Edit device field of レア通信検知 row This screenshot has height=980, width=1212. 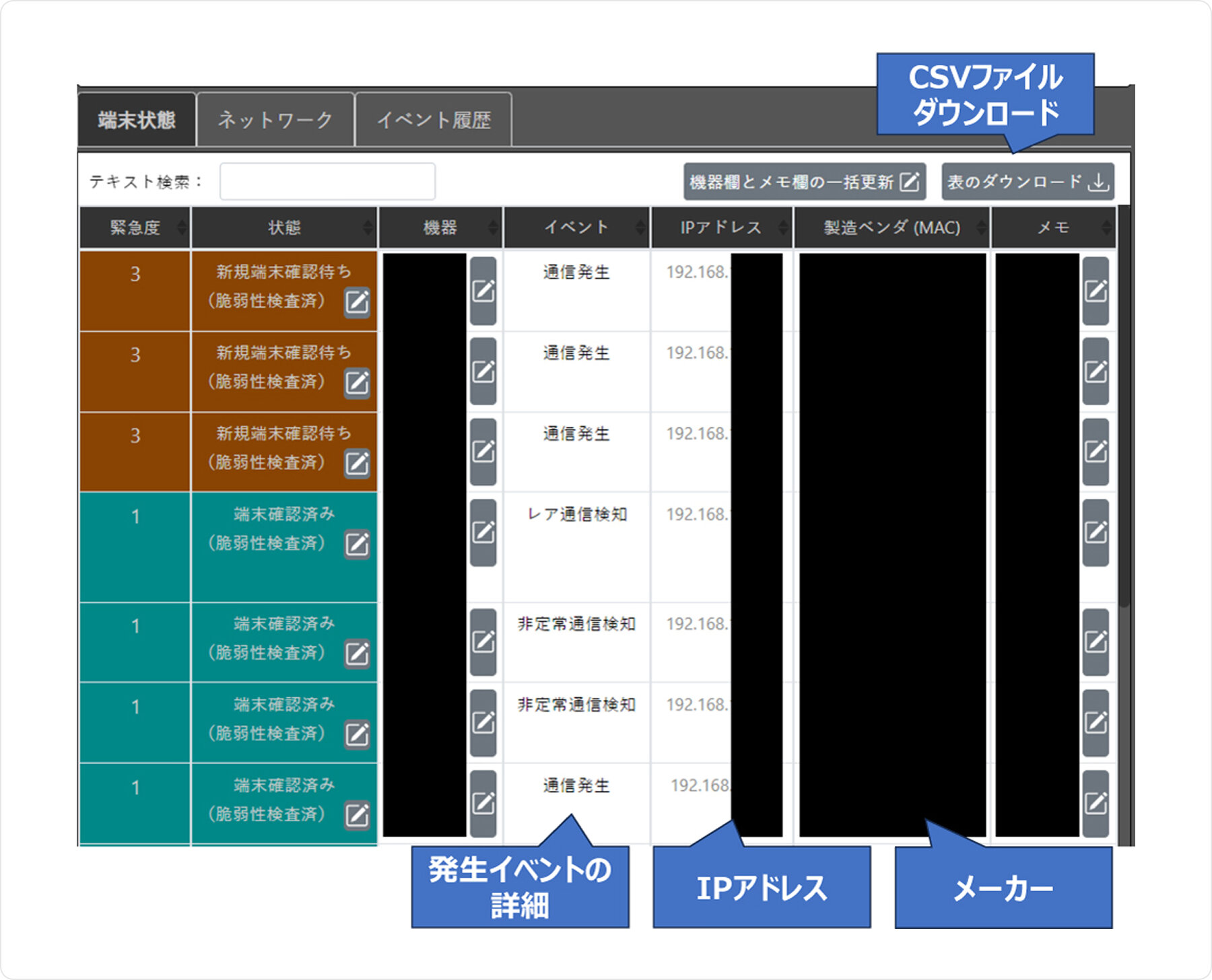pos(483,532)
